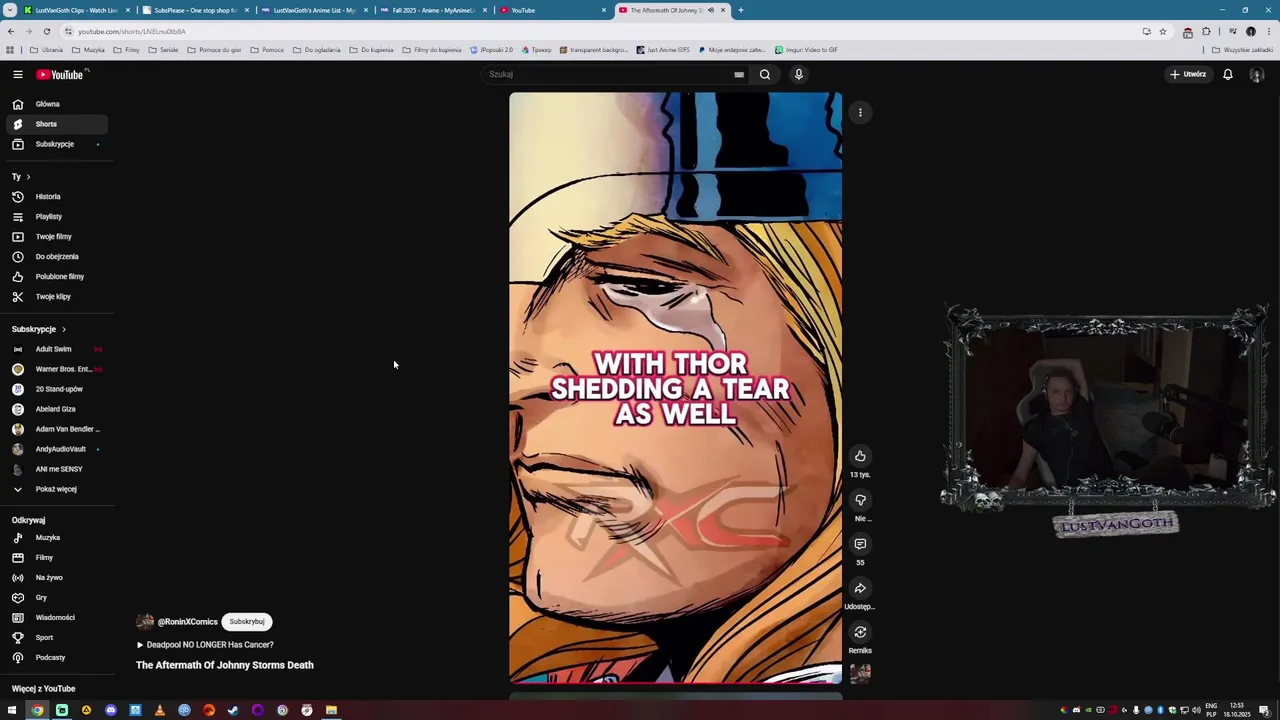Open VLC from the taskbar
This screenshot has width=1280, height=720.
pyautogui.click(x=159, y=710)
